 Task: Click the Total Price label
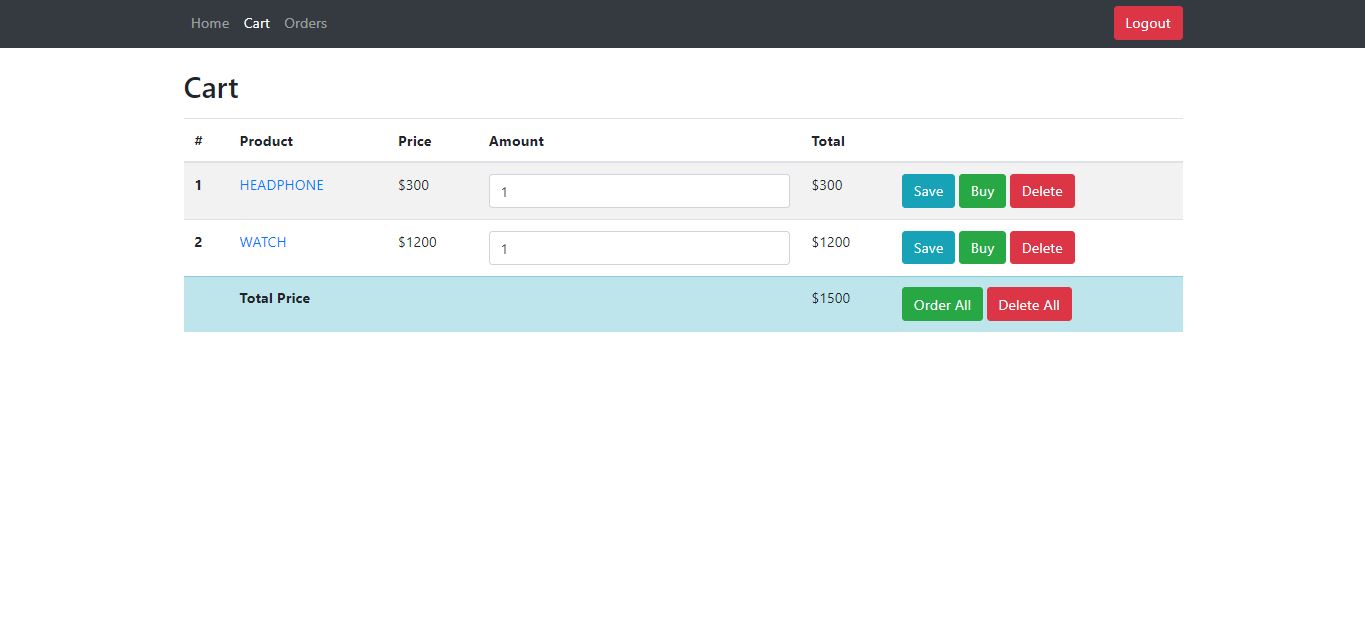(275, 298)
